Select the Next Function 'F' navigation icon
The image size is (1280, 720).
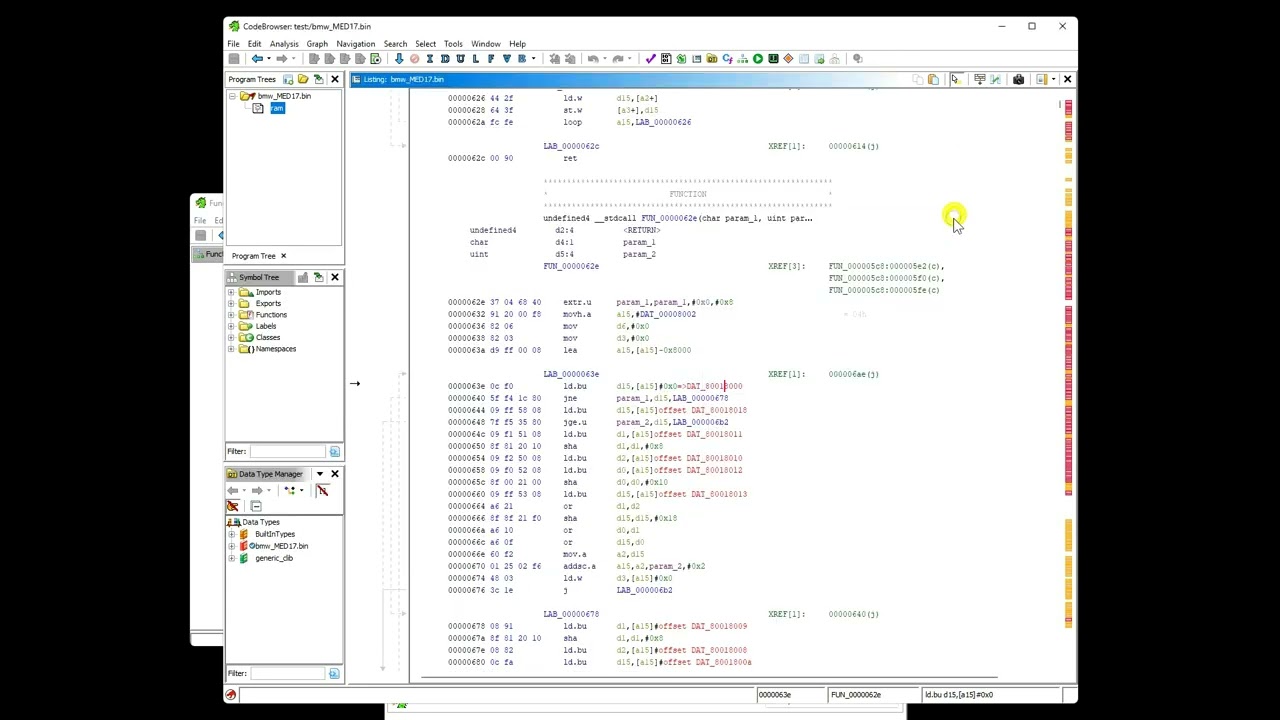point(491,59)
